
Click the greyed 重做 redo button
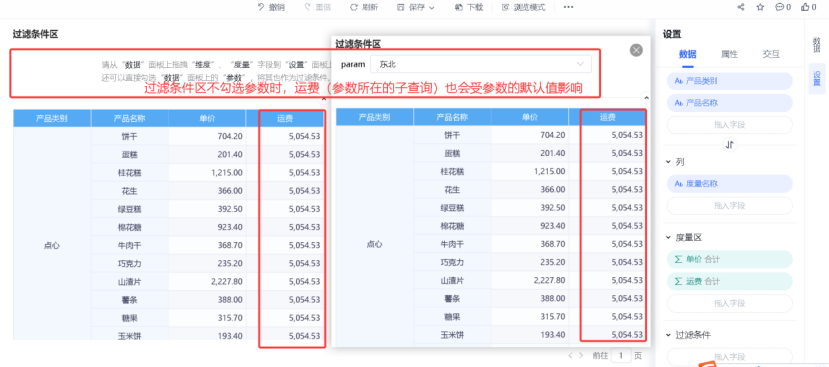(317, 7)
